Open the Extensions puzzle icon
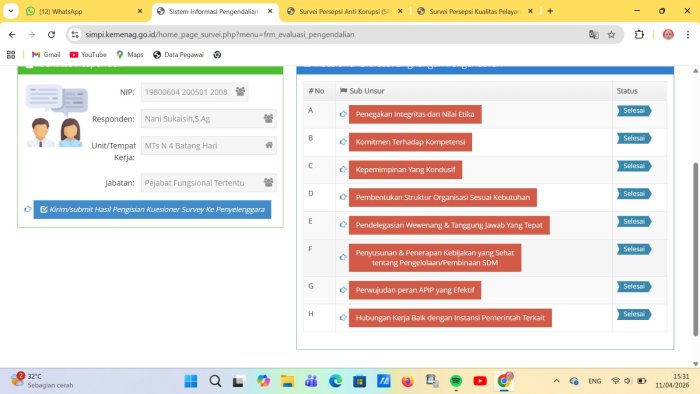Screen dimensions: 700x394 point(639,34)
